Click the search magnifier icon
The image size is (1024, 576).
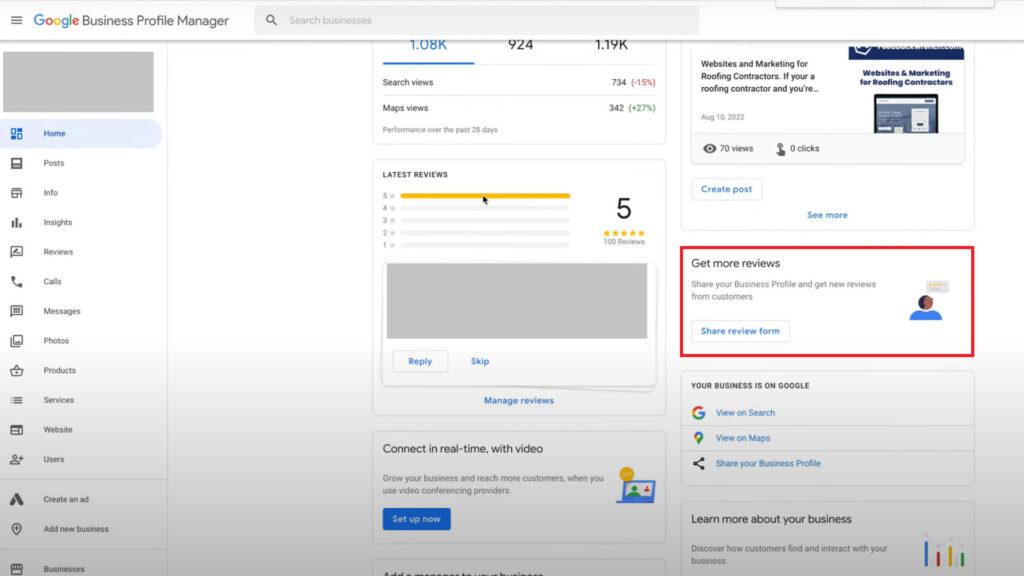tap(271, 20)
